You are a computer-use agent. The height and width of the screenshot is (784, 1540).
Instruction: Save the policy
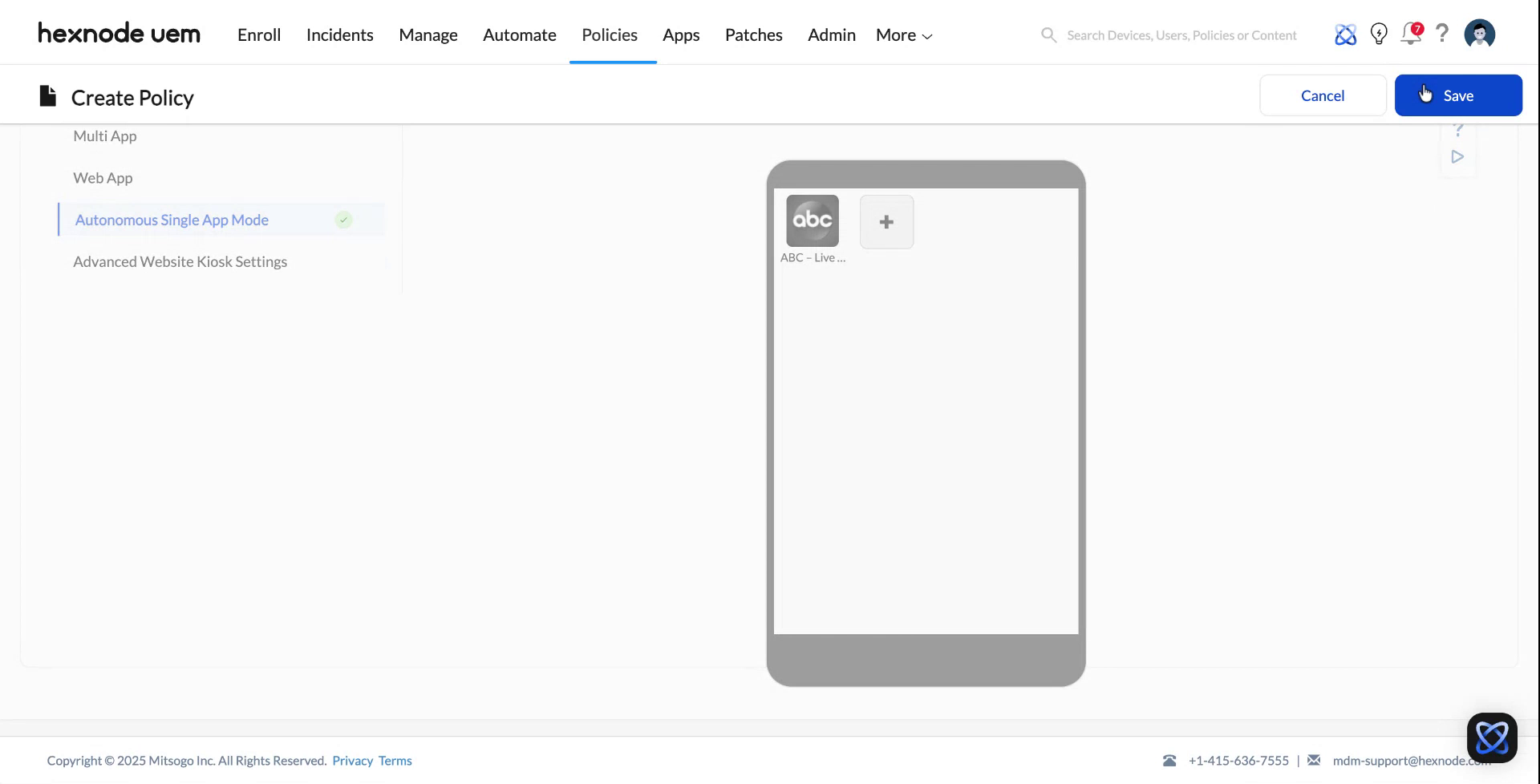point(1458,95)
